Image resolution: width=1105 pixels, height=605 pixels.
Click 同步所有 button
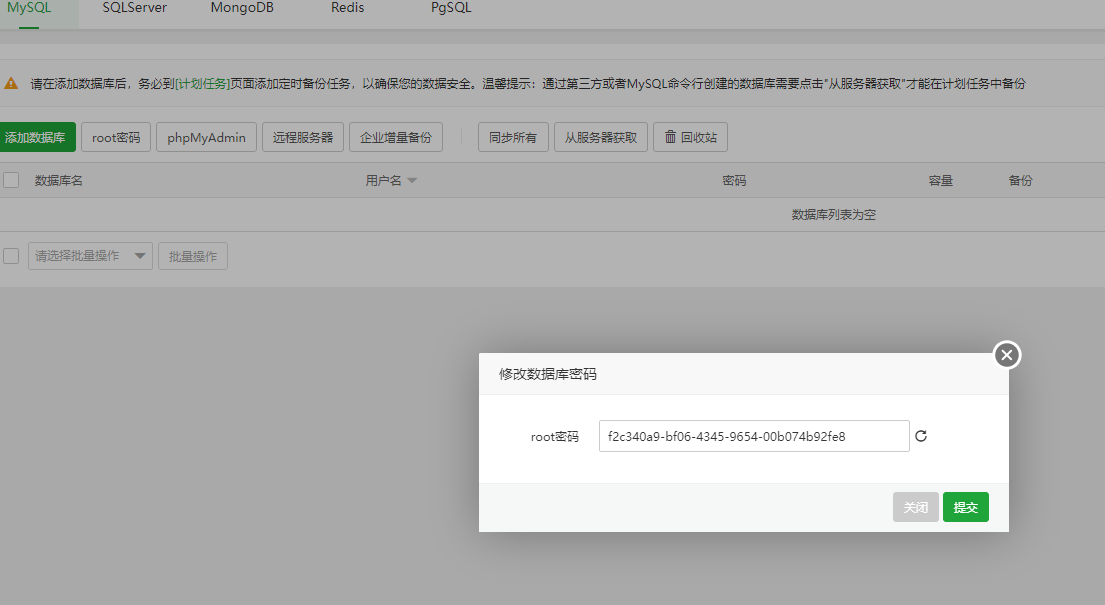[513, 137]
